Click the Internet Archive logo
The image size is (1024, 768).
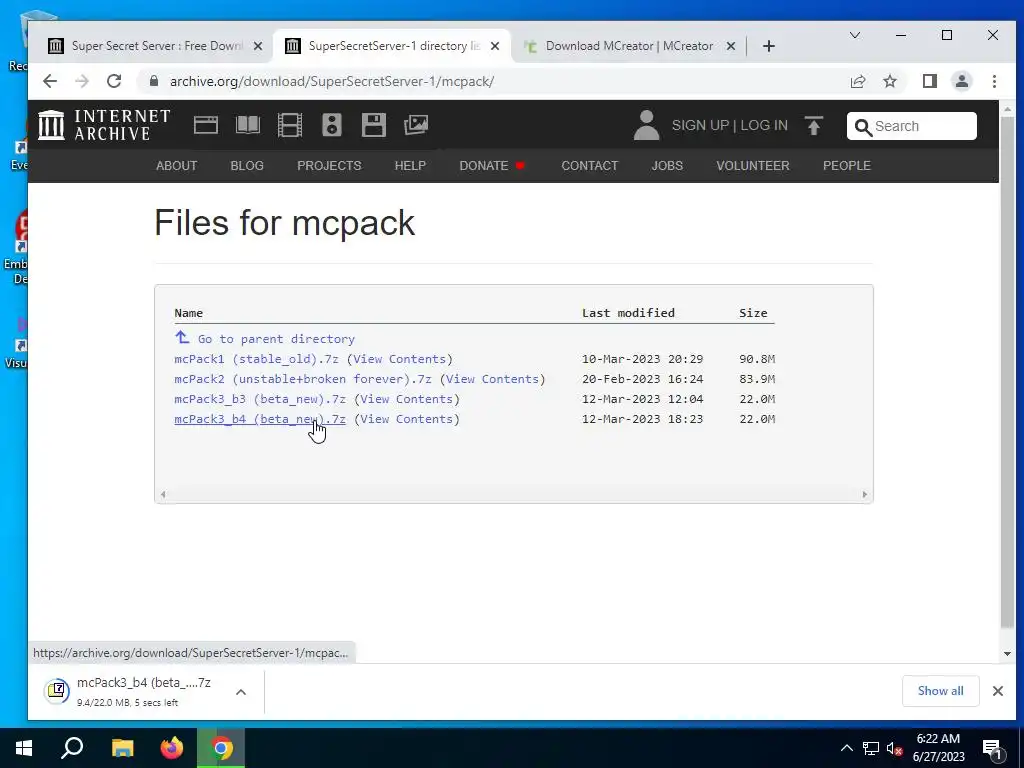click(104, 125)
